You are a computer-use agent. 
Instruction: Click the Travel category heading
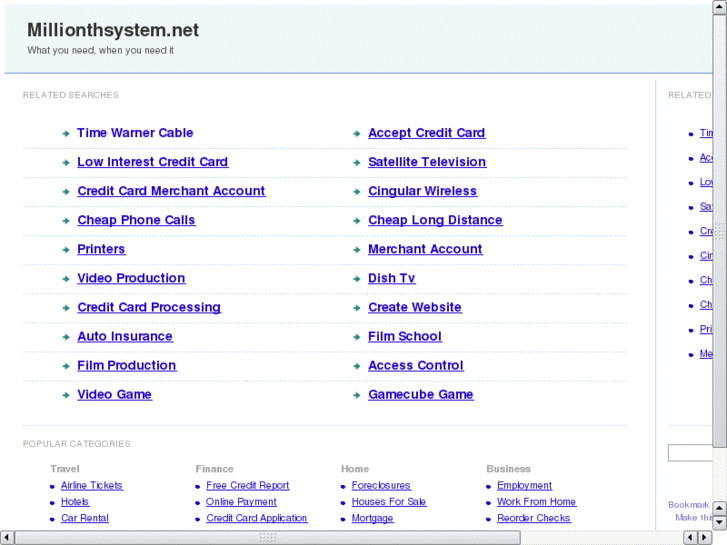point(65,469)
